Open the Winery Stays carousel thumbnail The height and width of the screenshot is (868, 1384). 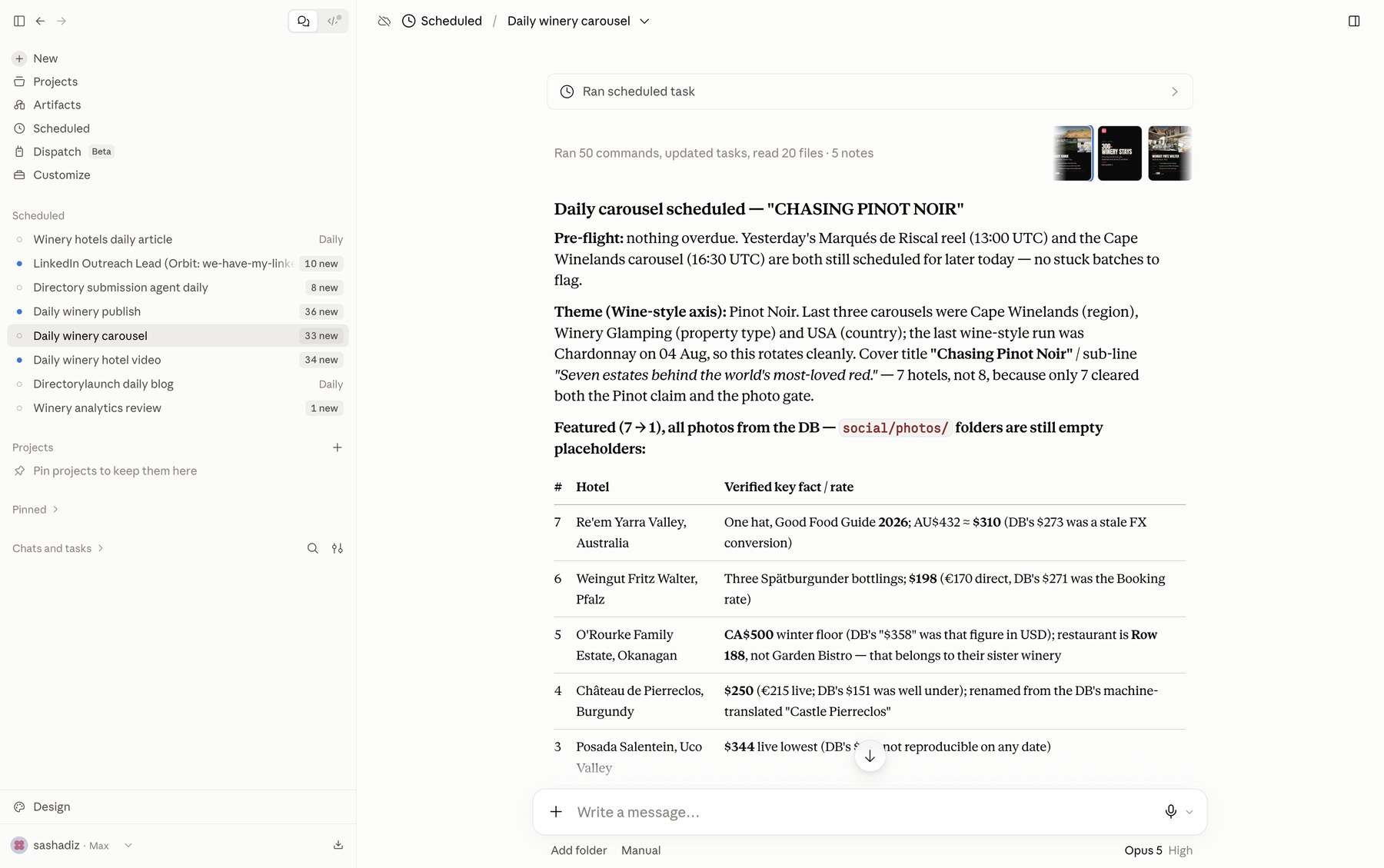click(1120, 153)
